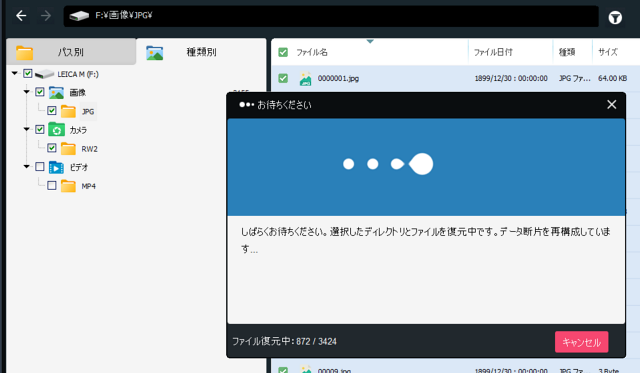Image resolution: width=640 pixels, height=373 pixels.
Task: Uncheck the 0000001.jpg file checkbox
Action: coord(283,78)
